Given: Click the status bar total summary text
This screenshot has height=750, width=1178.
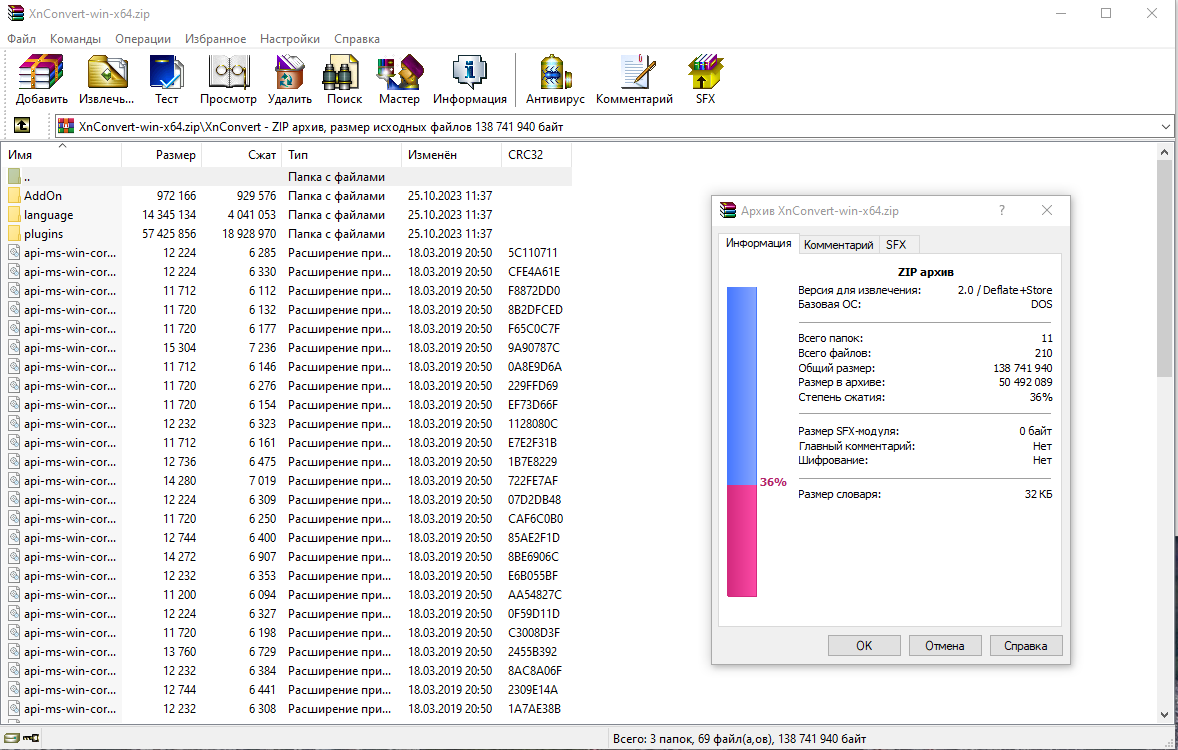Looking at the screenshot, I should click(739, 739).
